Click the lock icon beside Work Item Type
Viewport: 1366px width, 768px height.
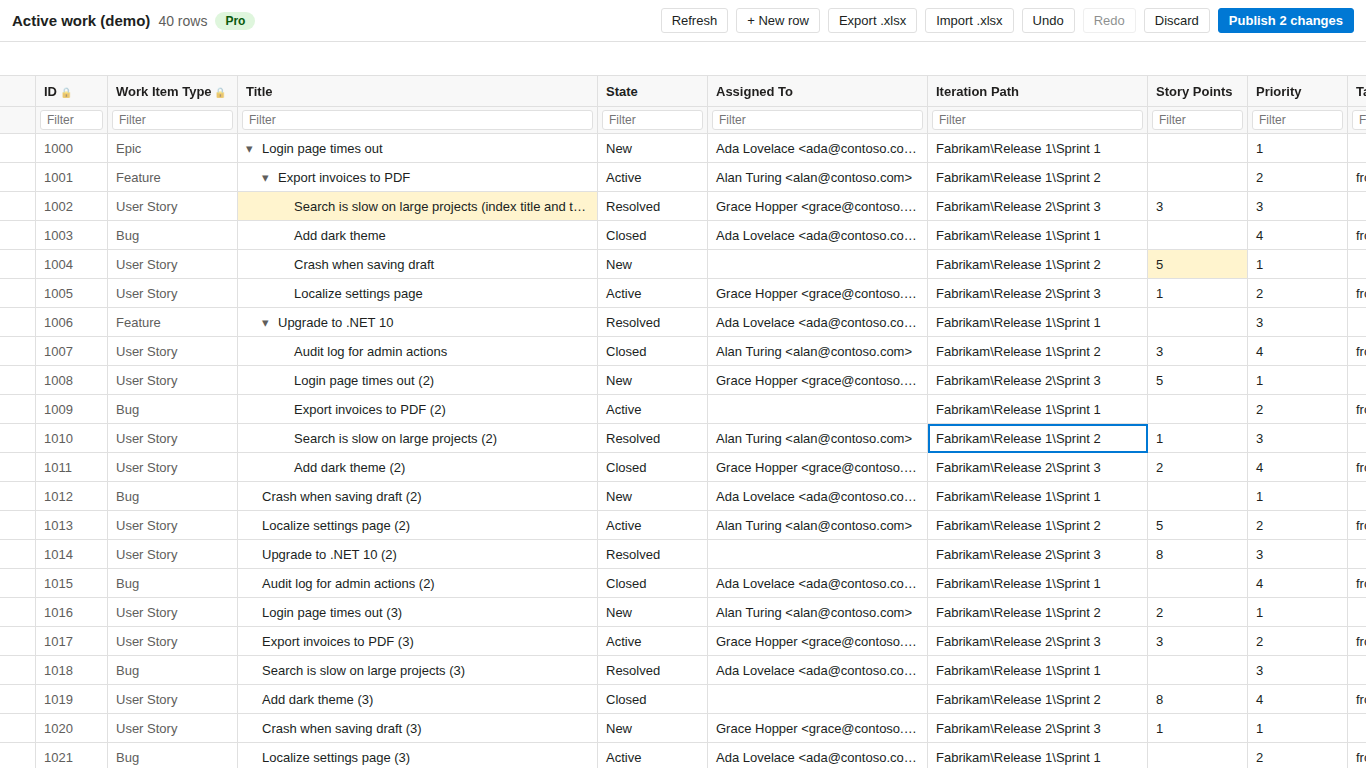[220, 92]
